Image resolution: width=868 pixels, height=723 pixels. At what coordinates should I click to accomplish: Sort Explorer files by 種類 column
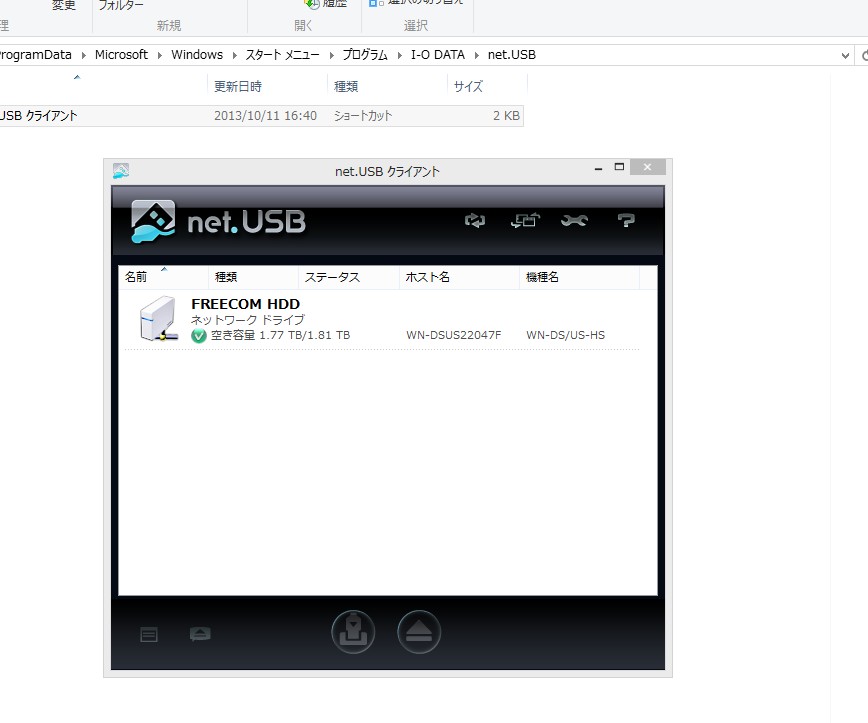click(387, 86)
